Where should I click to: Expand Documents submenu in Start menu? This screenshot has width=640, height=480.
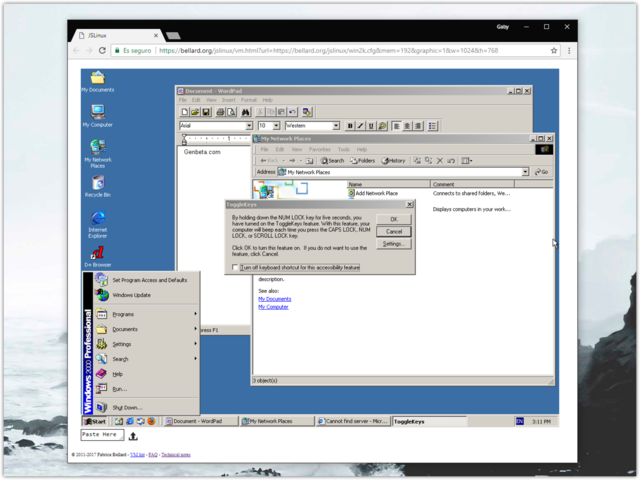[147, 329]
